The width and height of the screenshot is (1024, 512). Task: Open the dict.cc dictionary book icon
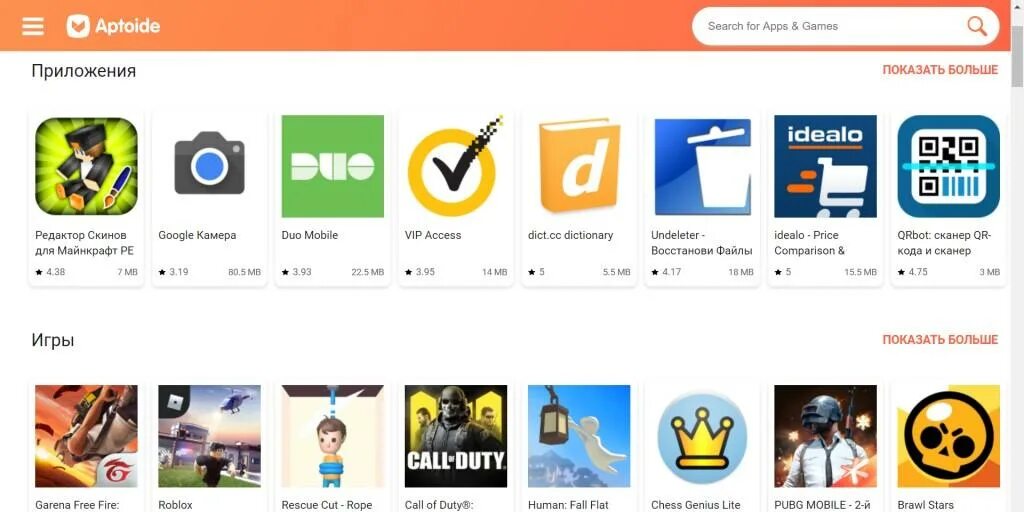[x=579, y=166]
